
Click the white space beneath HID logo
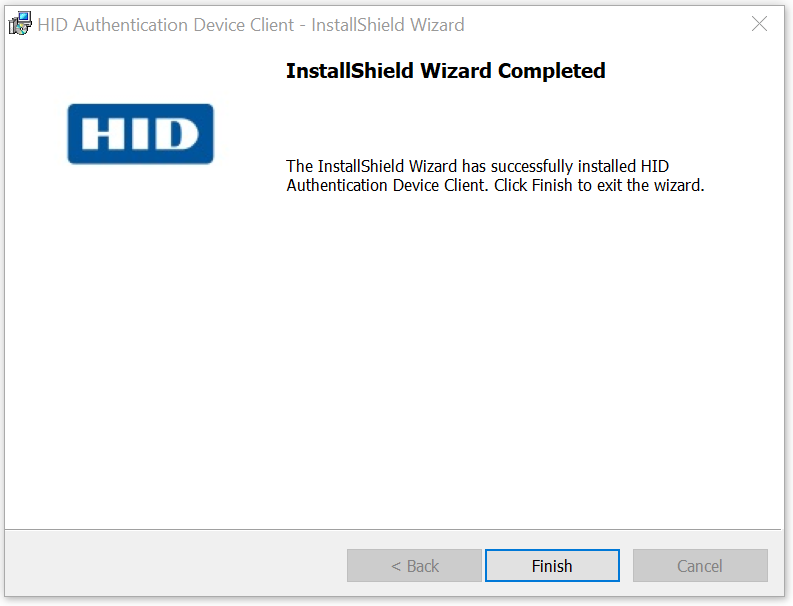(141, 329)
